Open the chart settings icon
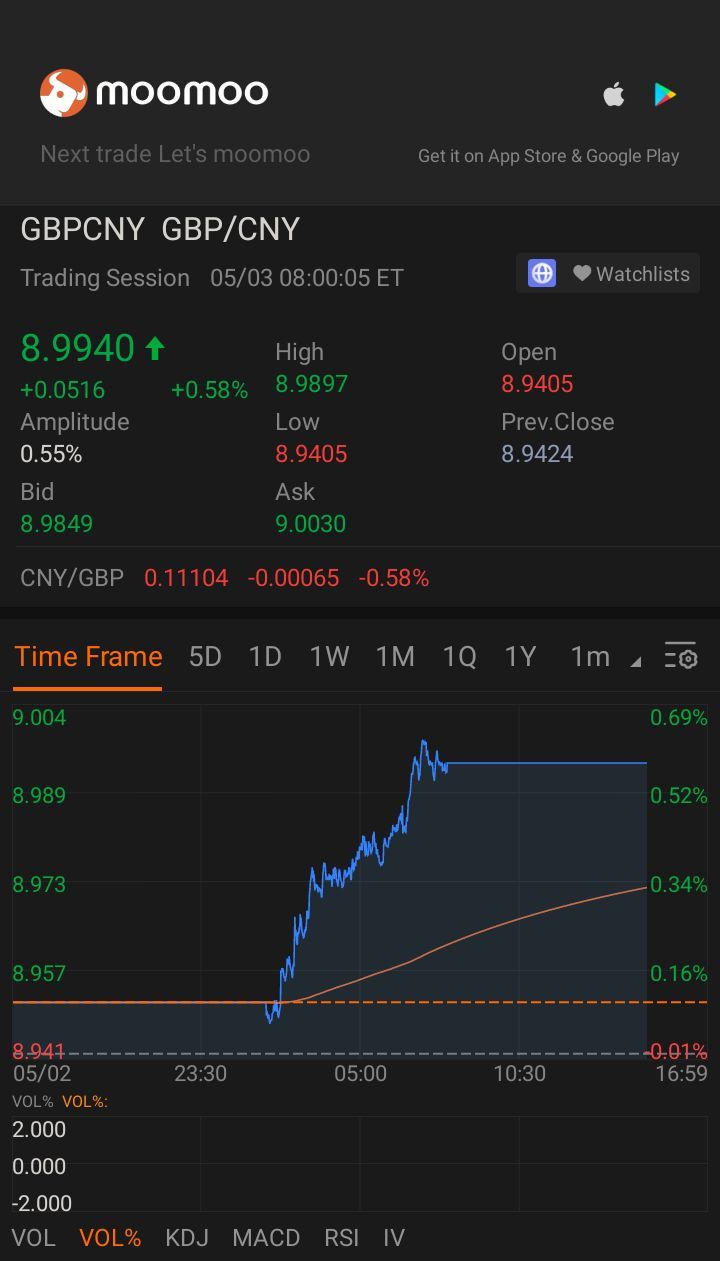This screenshot has height=1261, width=720. [x=681, y=656]
